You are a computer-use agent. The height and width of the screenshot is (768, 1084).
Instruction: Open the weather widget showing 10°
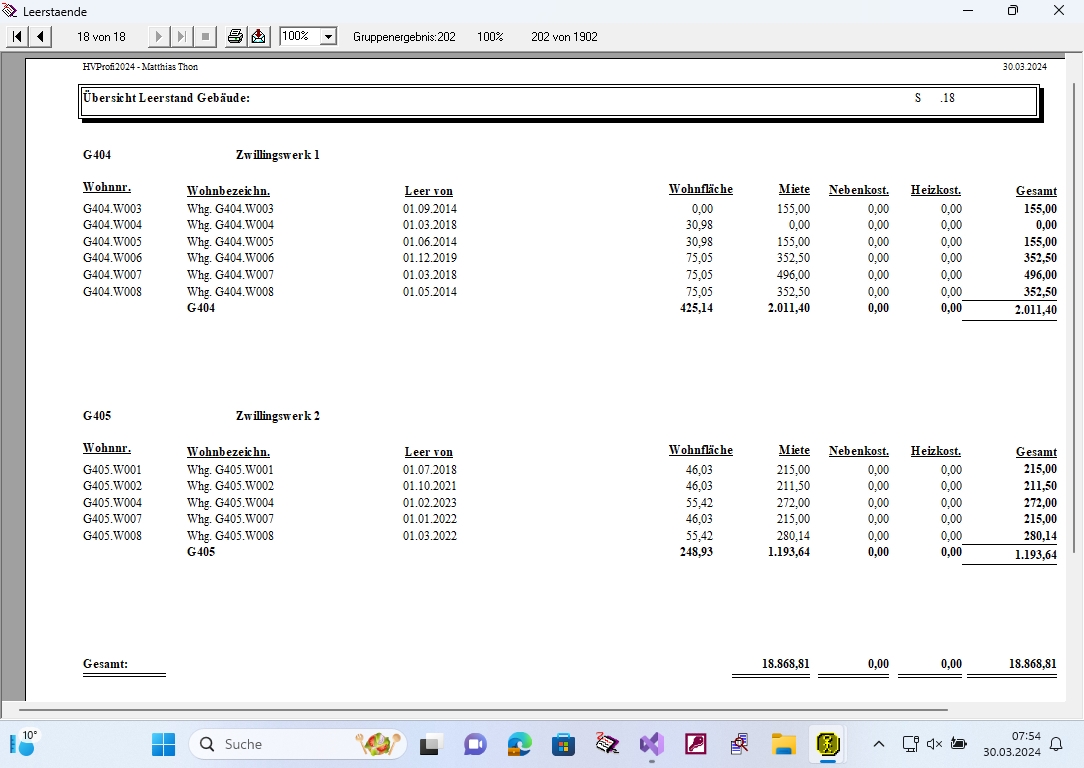coord(24,744)
